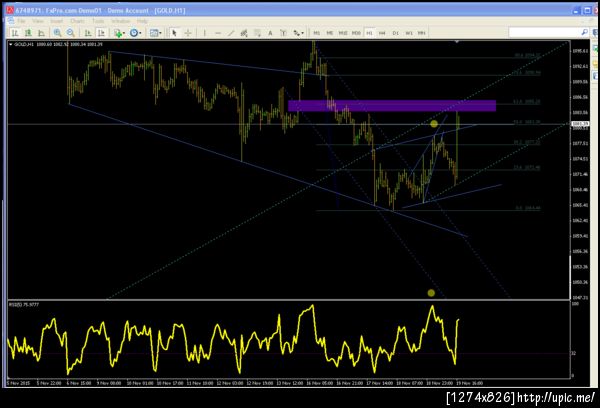Viewport: 600px width, 408px height.
Task: Open the Charts menu
Action: point(78,21)
